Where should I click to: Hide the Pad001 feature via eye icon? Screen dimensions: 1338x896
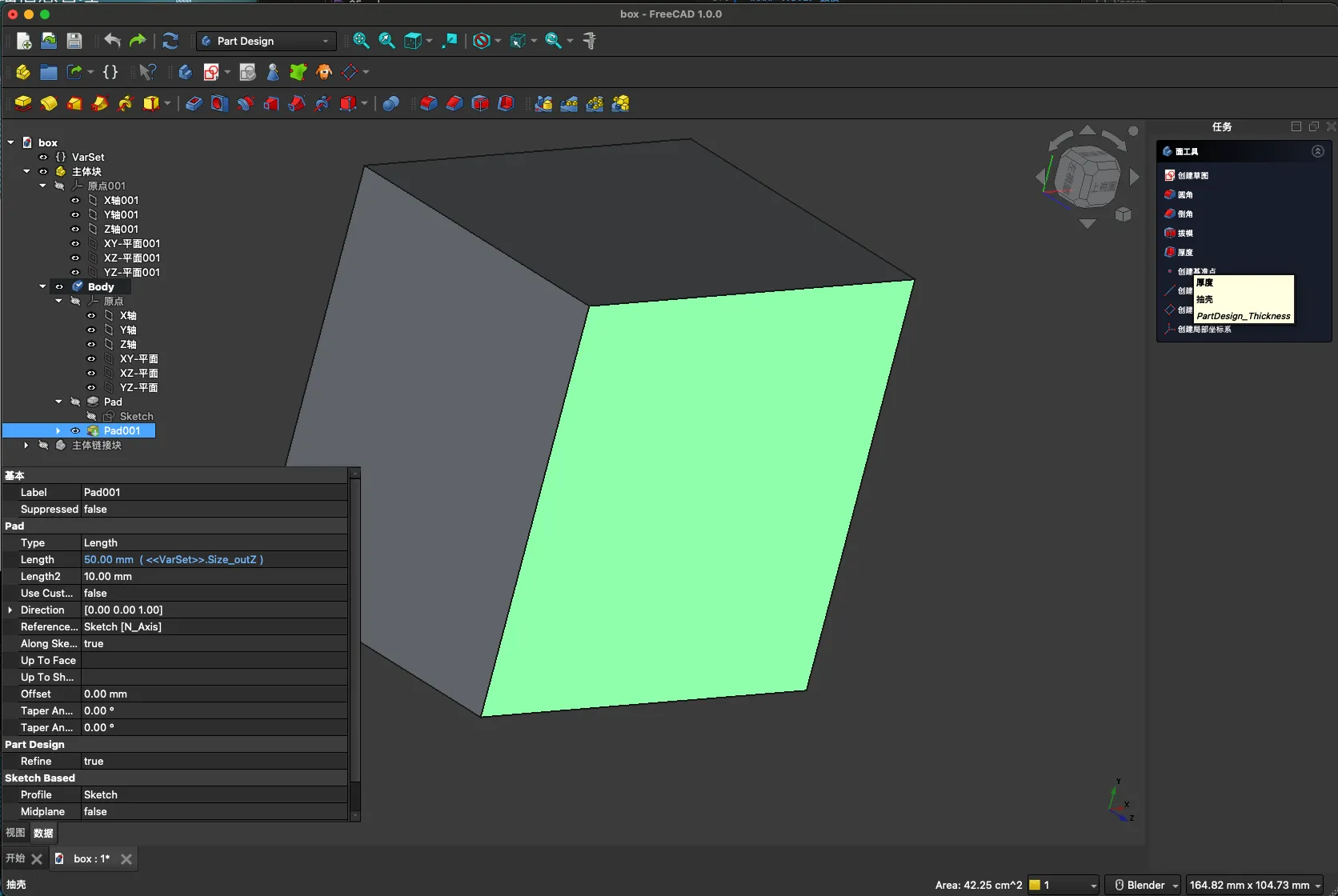[x=75, y=430]
